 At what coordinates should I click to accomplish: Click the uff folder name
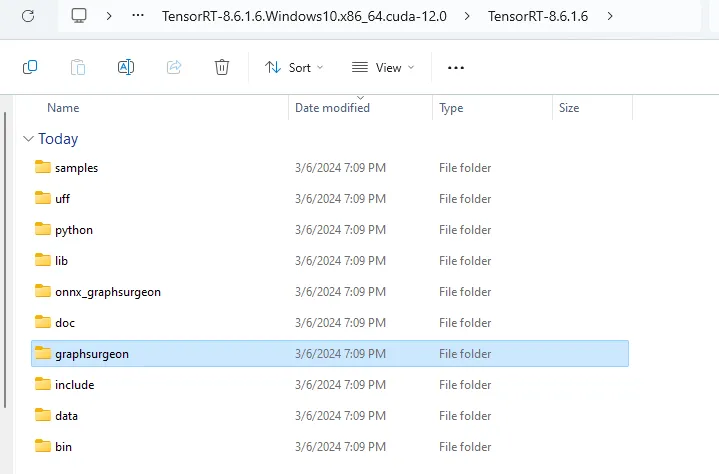coord(62,199)
